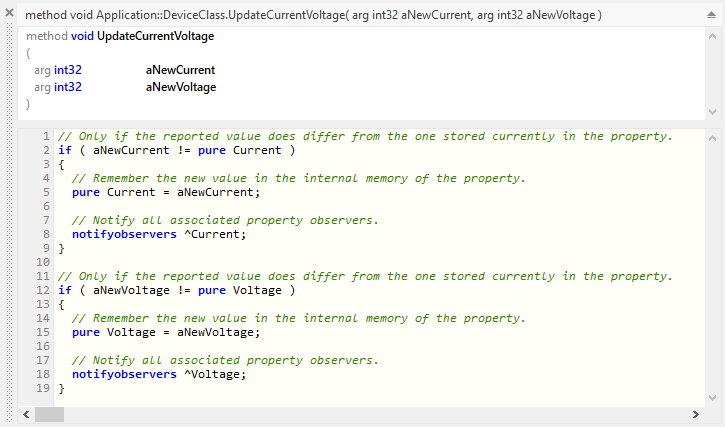Click the declaration panel's scroll-up arrow
This screenshot has width=725, height=427.
(x=712, y=34)
